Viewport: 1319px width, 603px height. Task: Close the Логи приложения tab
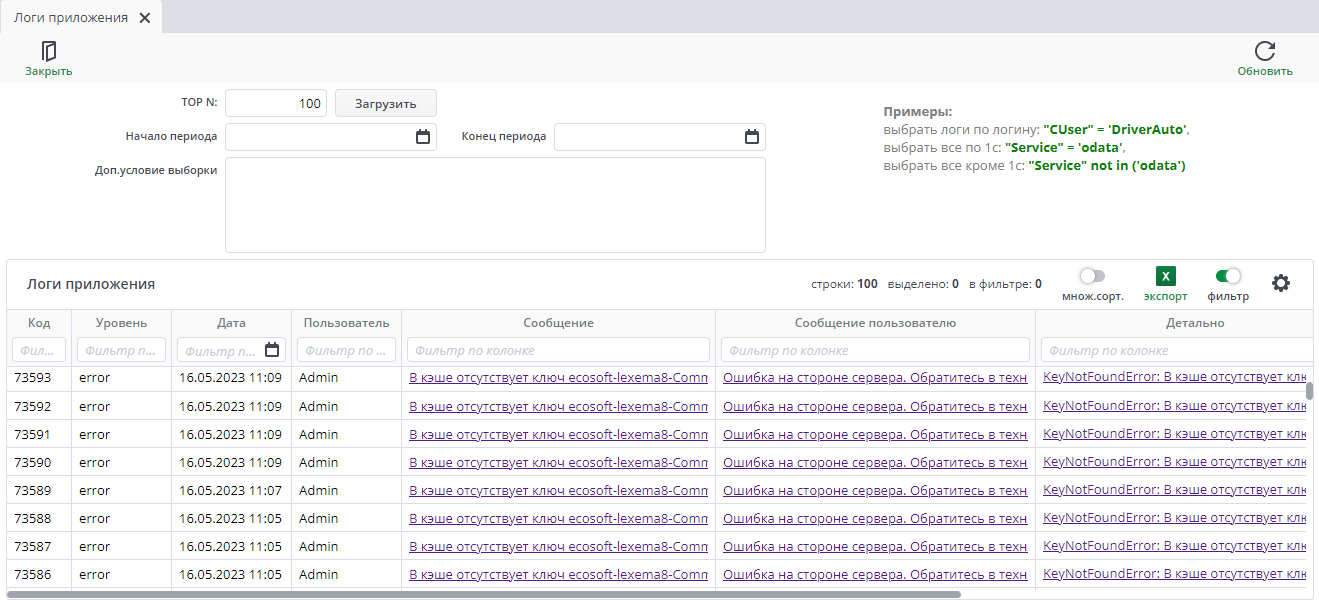click(x=145, y=18)
